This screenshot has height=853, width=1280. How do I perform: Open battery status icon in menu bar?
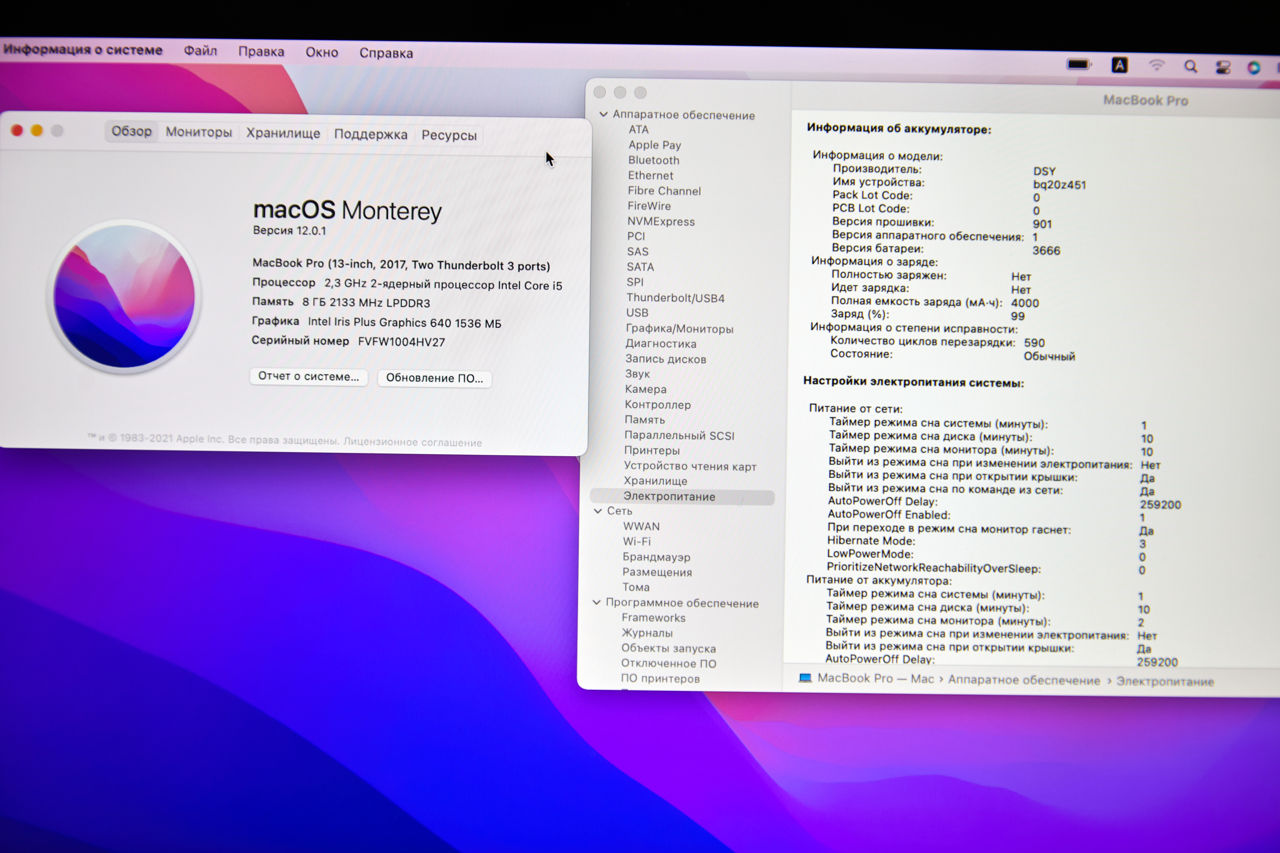pos(1079,65)
